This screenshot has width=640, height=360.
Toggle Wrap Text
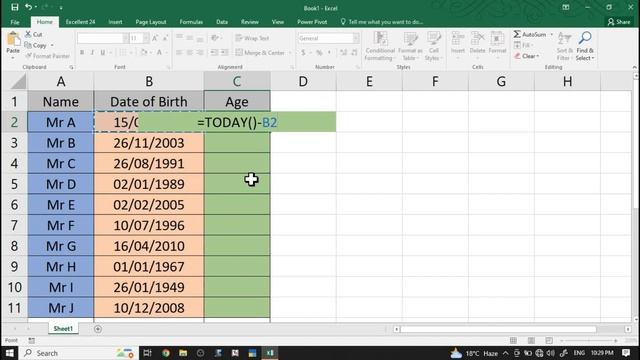(252, 38)
